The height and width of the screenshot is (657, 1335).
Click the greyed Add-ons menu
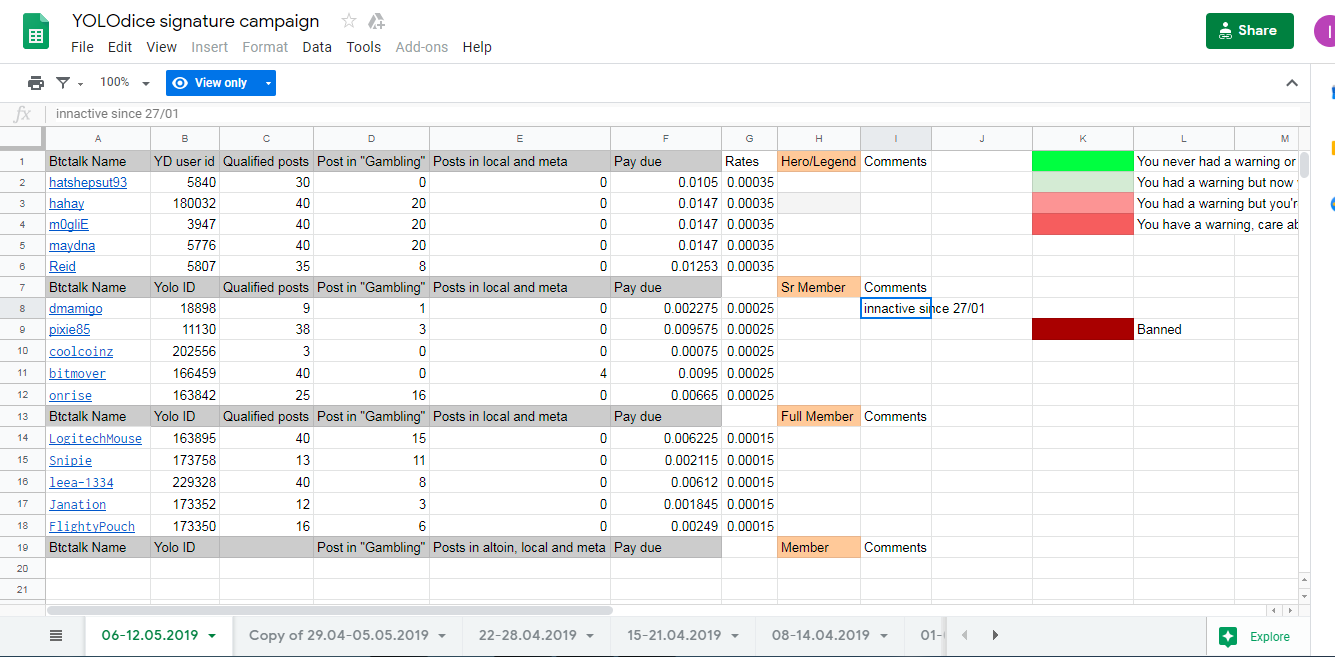(x=422, y=47)
